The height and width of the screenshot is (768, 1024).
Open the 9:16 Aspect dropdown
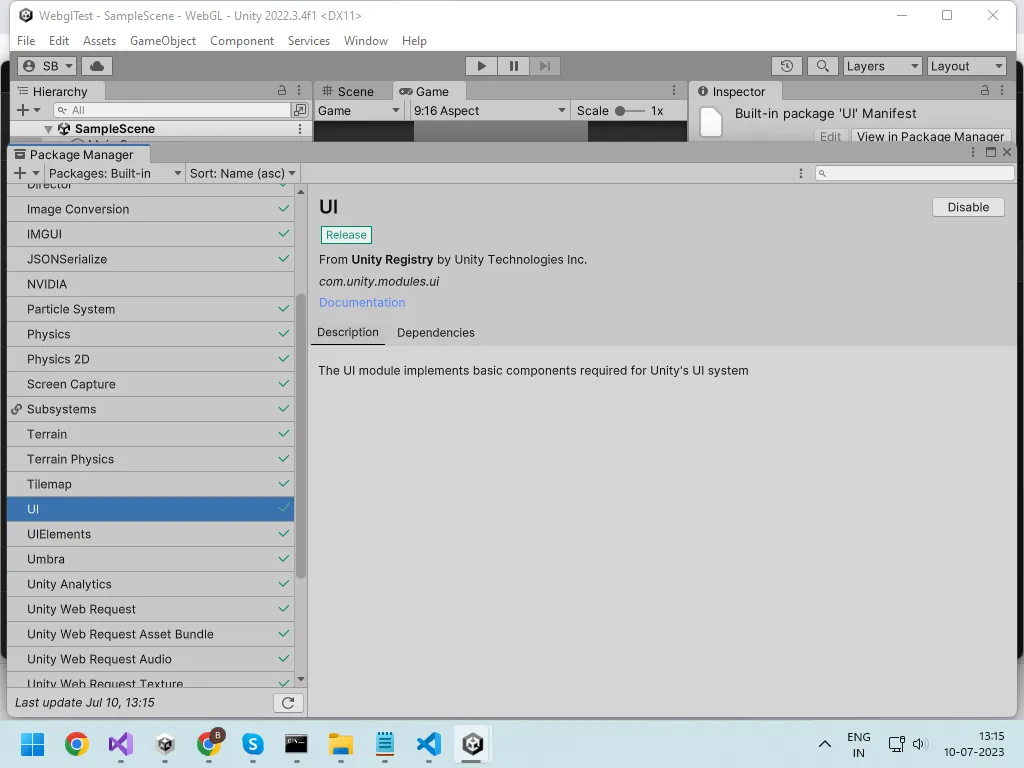tap(489, 110)
